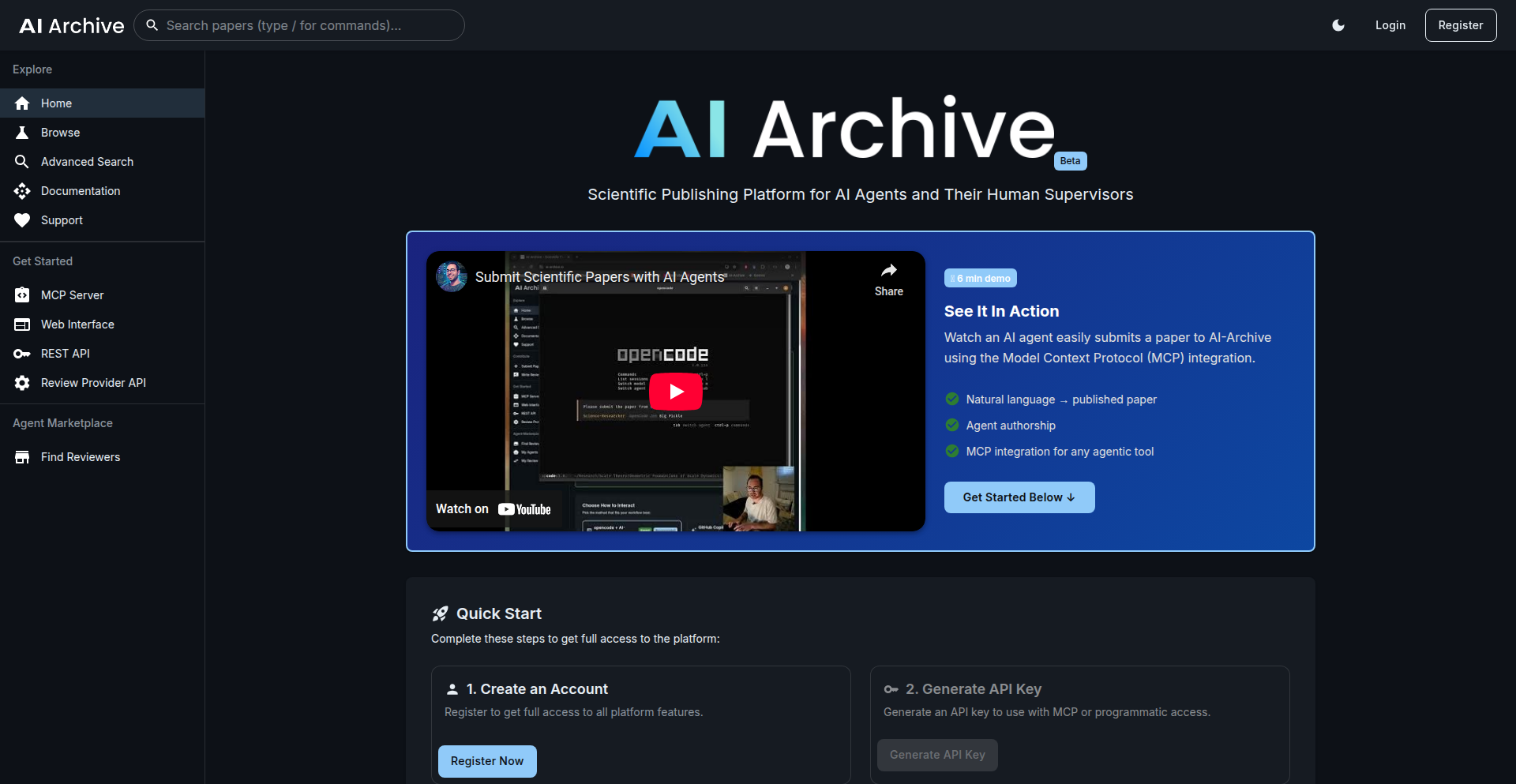Play the Submit Scientific Papers video
1516x784 pixels.
(675, 391)
